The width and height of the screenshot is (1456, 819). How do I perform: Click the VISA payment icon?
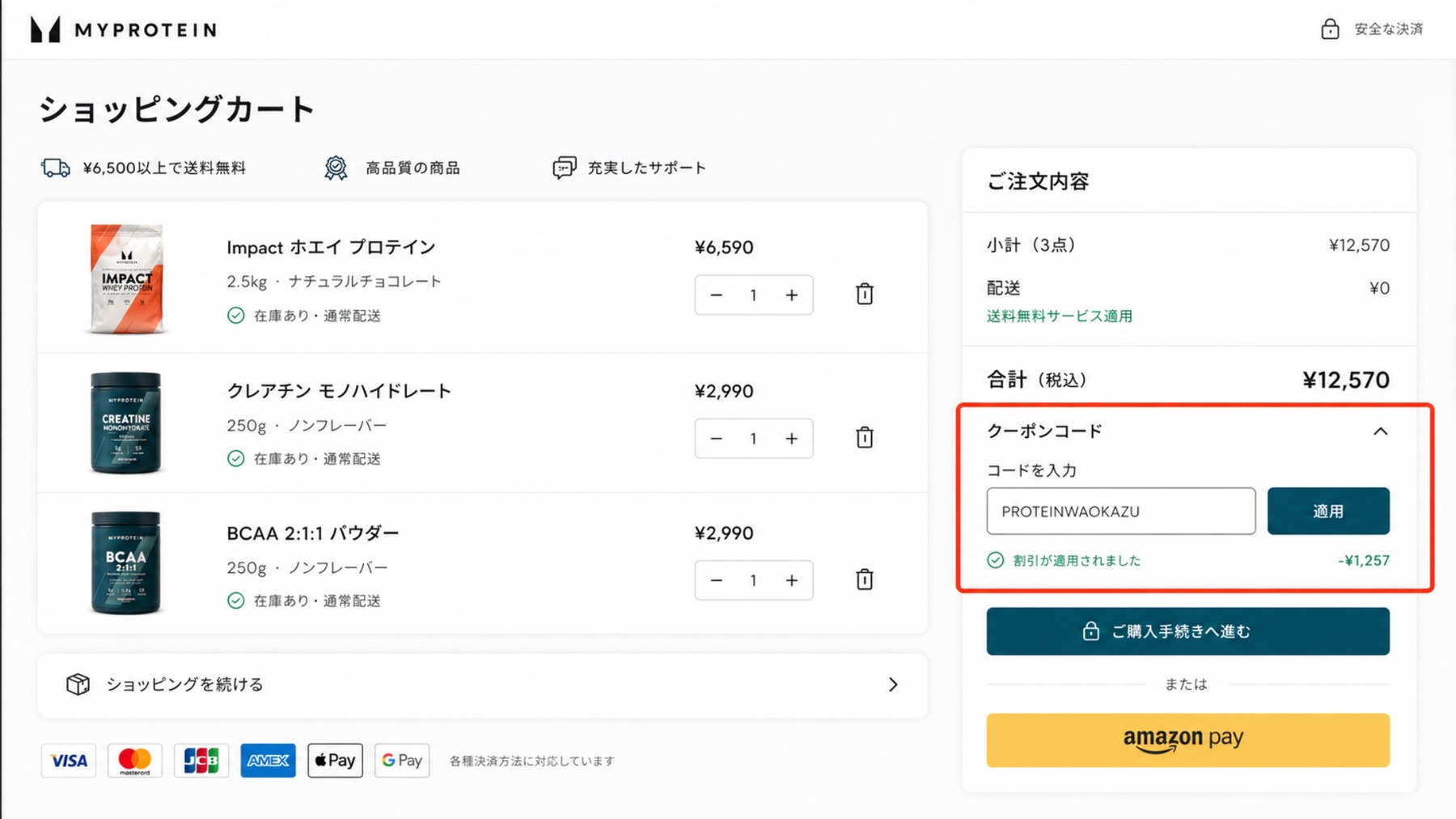69,761
